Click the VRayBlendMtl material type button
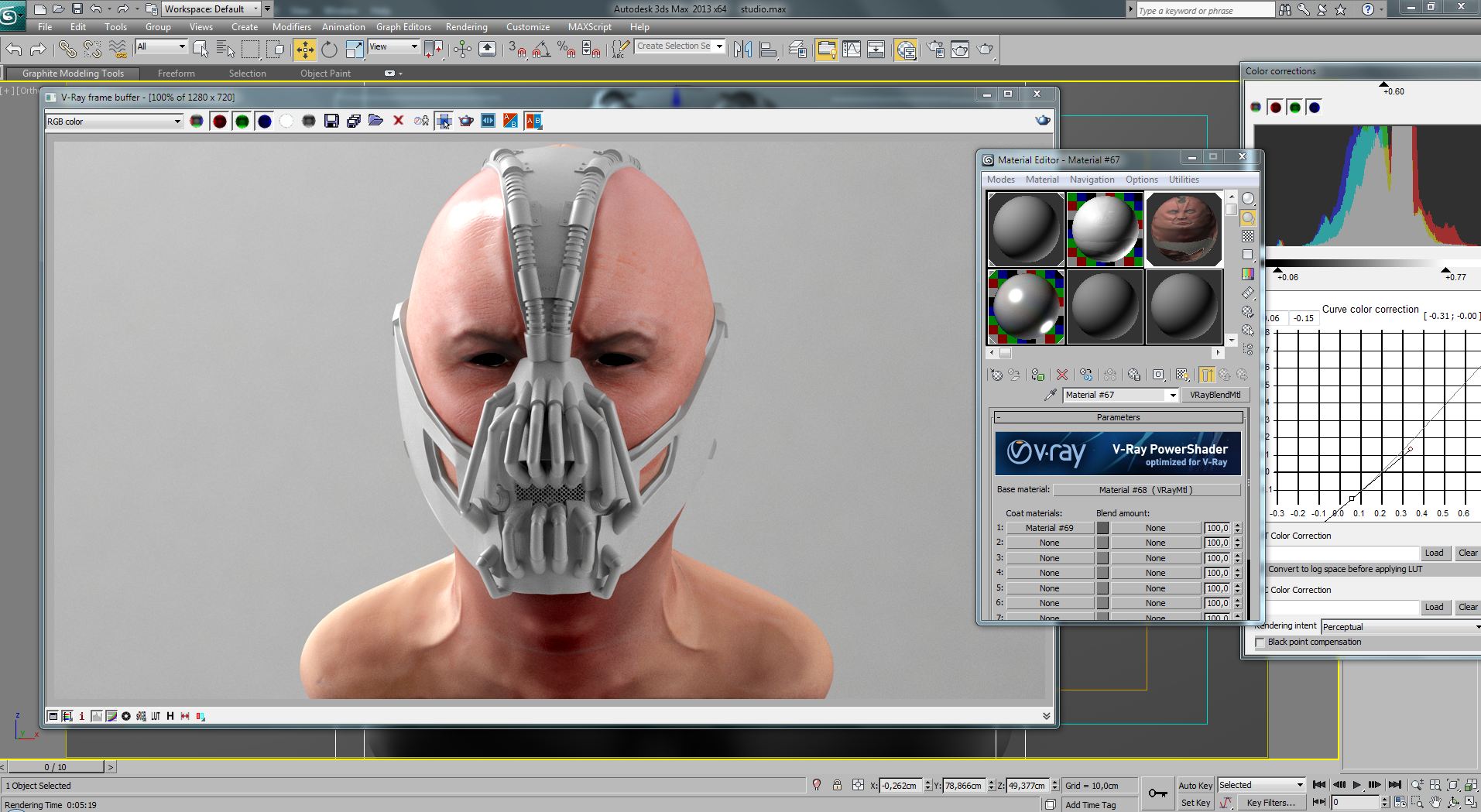The width and height of the screenshot is (1481, 812). [x=1215, y=395]
